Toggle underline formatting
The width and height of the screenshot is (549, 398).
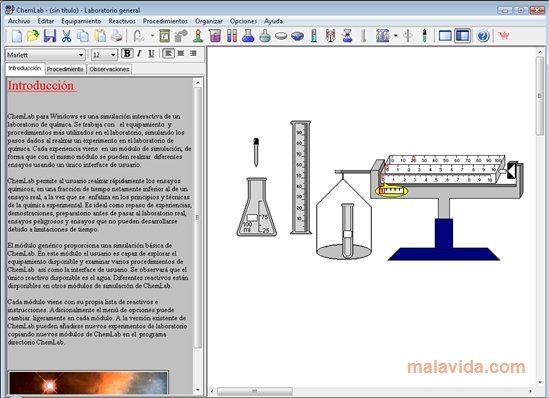point(151,54)
